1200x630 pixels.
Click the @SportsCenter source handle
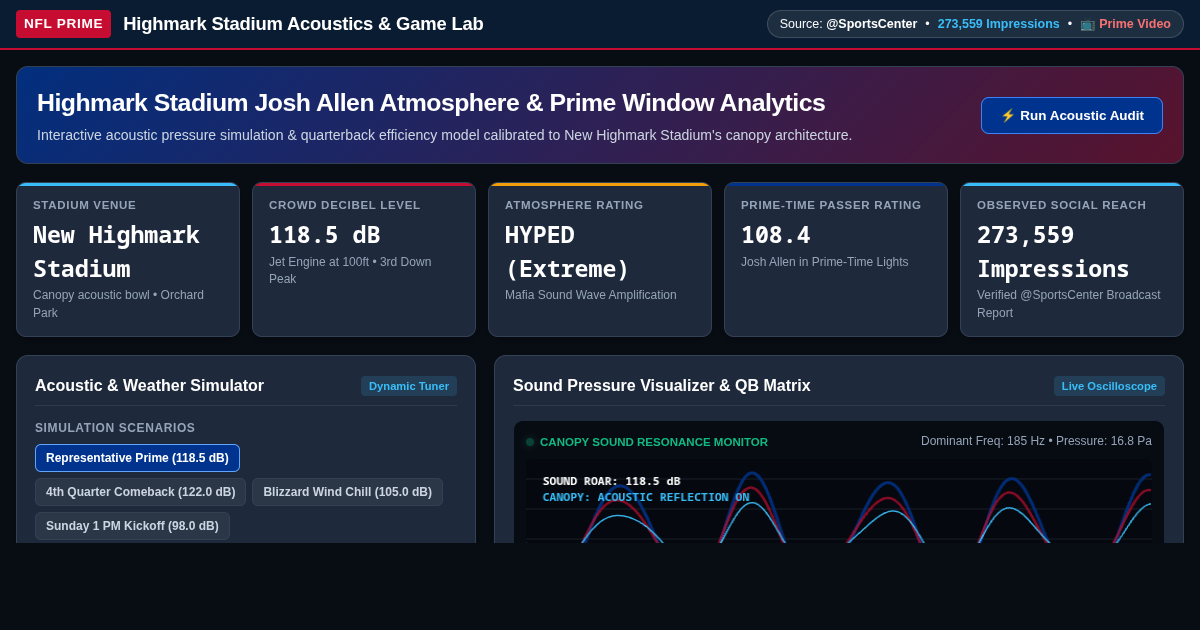871,24
